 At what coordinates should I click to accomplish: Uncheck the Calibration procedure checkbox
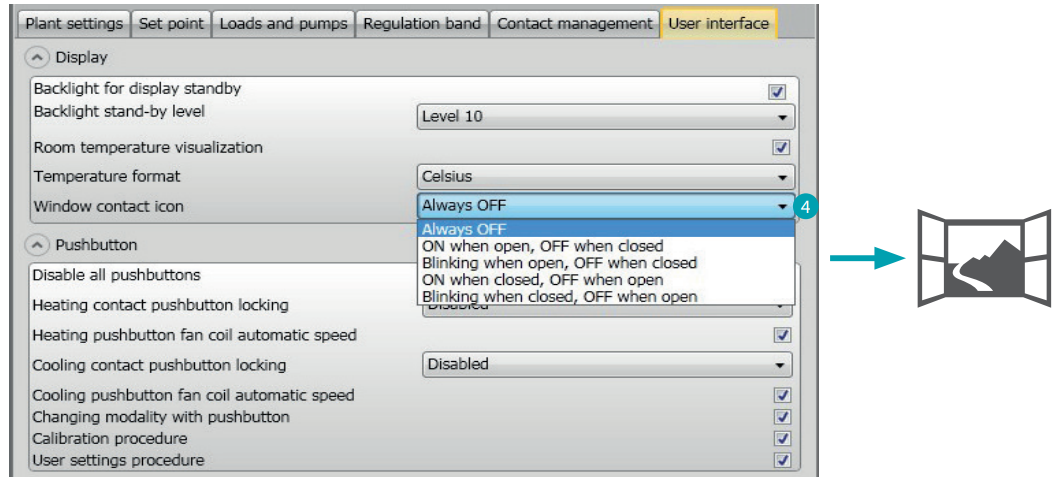[783, 439]
